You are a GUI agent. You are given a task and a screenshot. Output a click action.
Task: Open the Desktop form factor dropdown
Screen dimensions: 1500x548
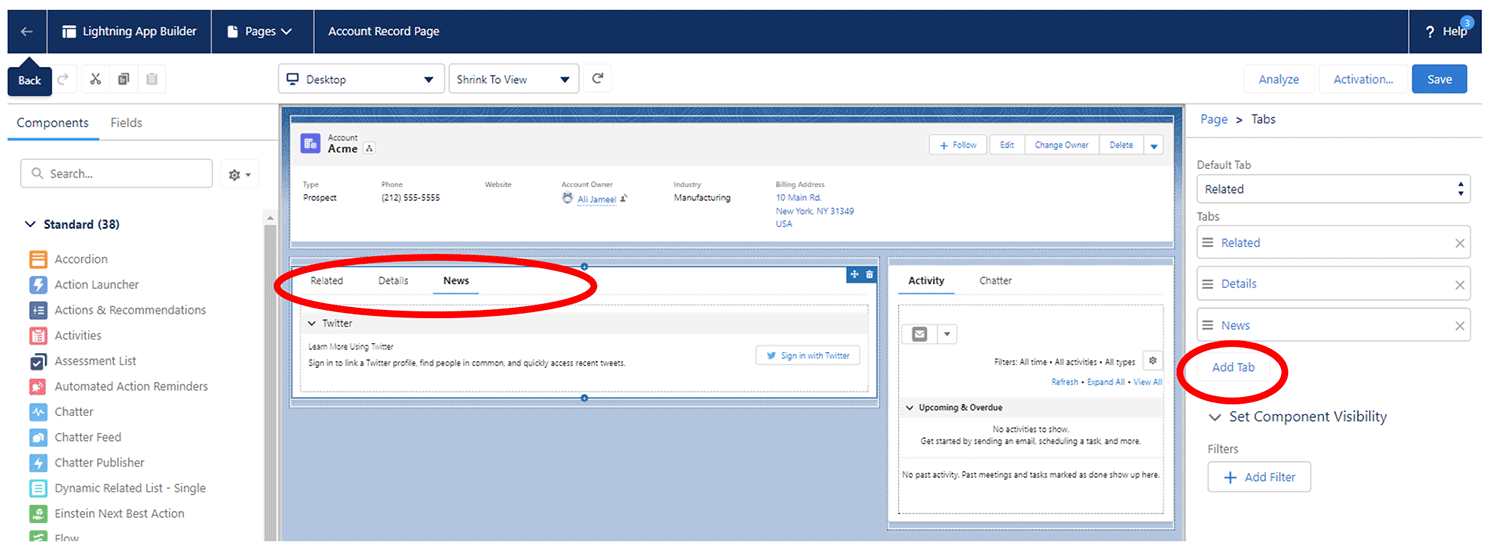pos(360,79)
